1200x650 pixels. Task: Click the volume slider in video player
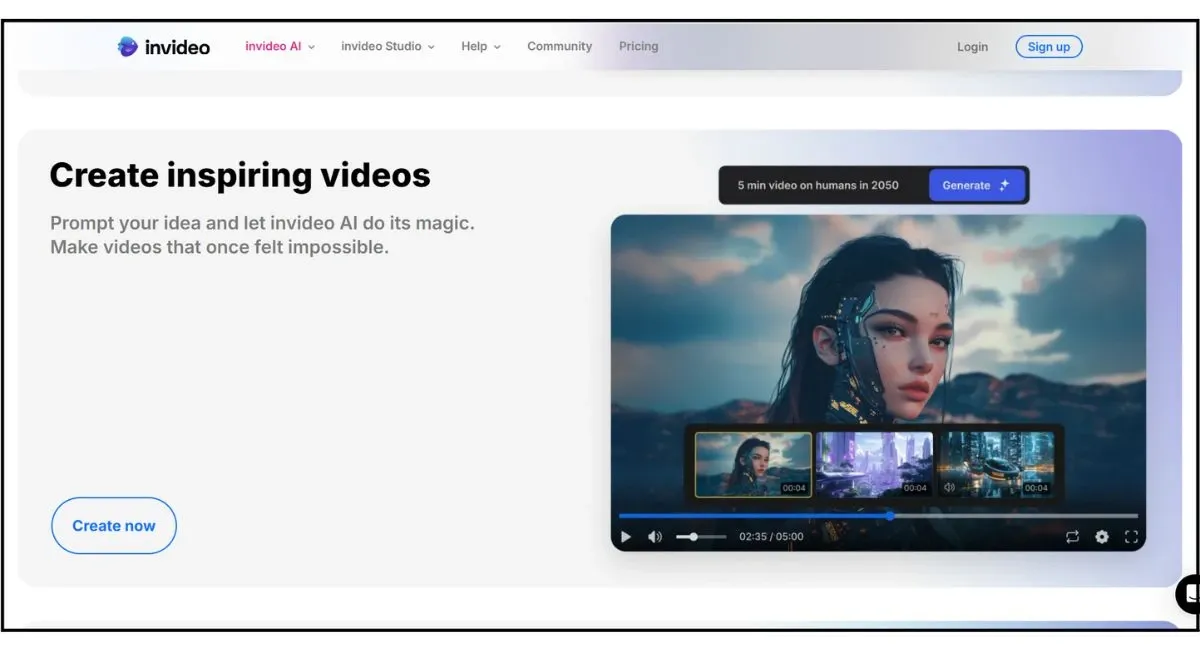701,537
